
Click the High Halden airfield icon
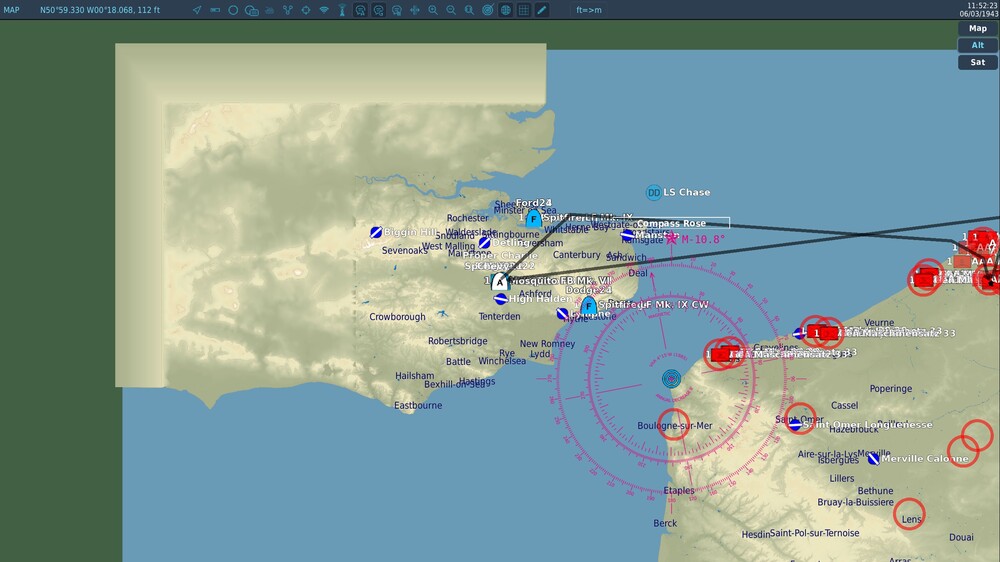point(501,299)
